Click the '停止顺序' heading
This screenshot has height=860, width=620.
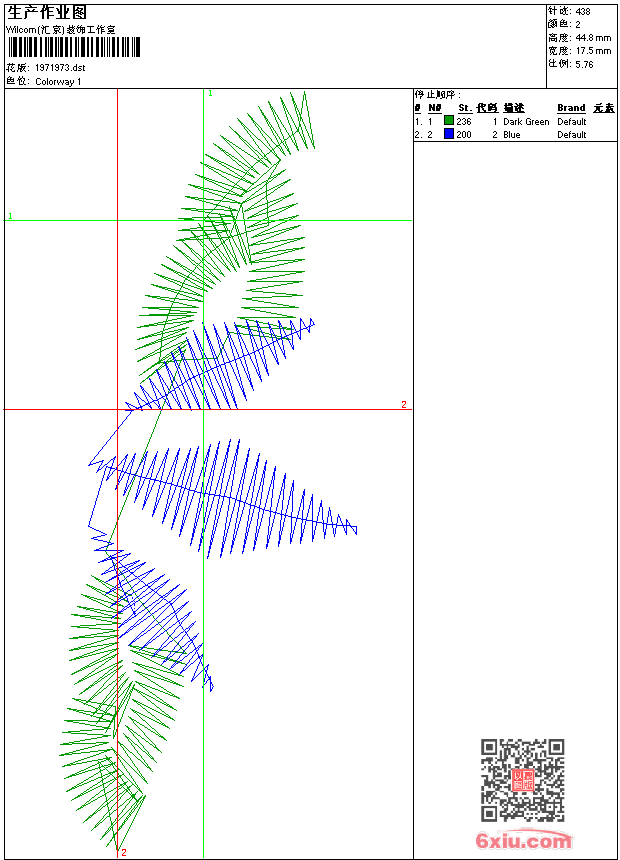[437, 95]
